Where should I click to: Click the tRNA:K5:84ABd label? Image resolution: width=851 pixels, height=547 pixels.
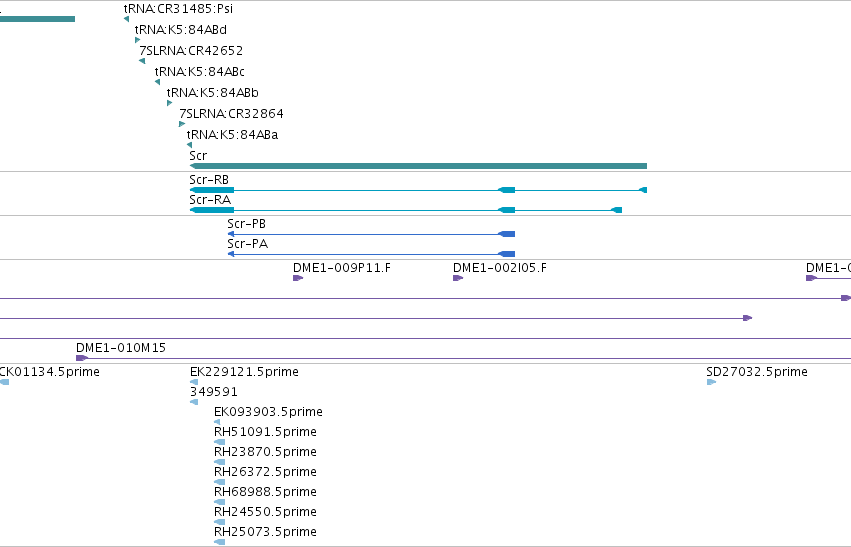[x=181, y=30]
